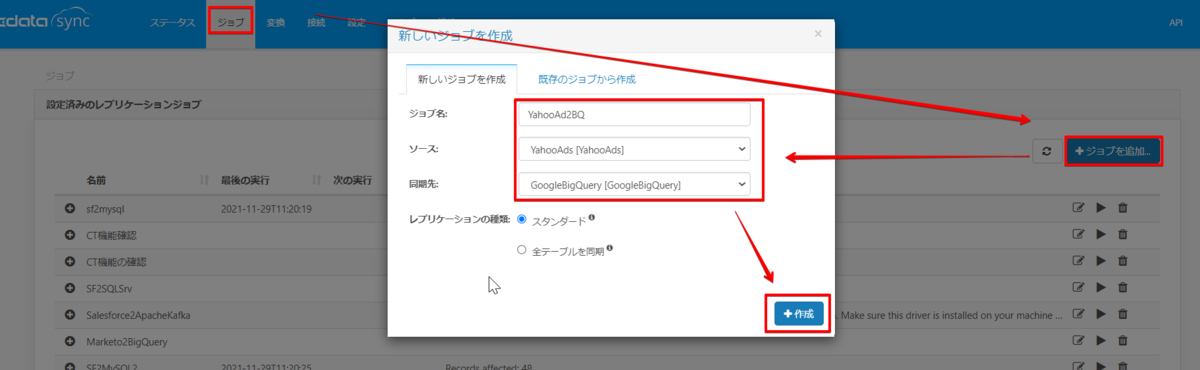Click the 設定済みのレプリケーションジョブ panel heading

(123, 104)
